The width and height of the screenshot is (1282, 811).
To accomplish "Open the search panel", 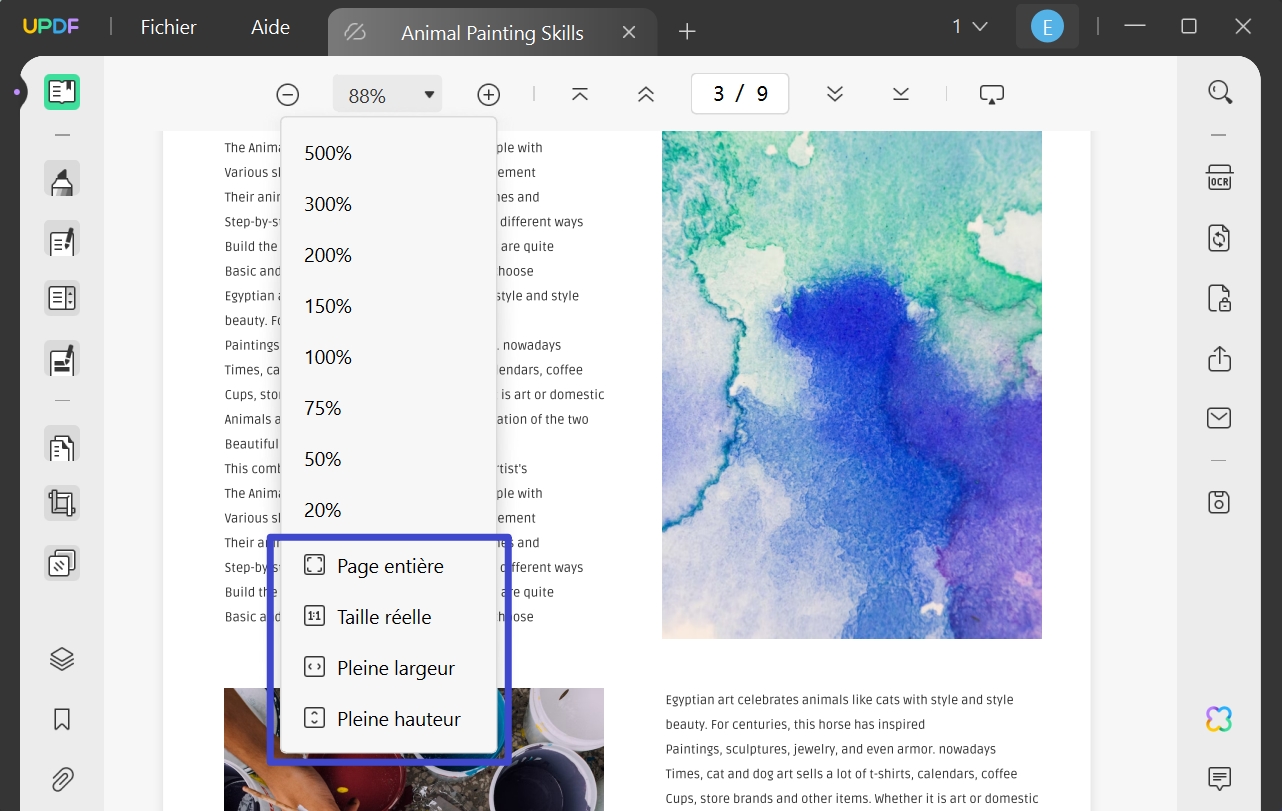I will (1220, 91).
